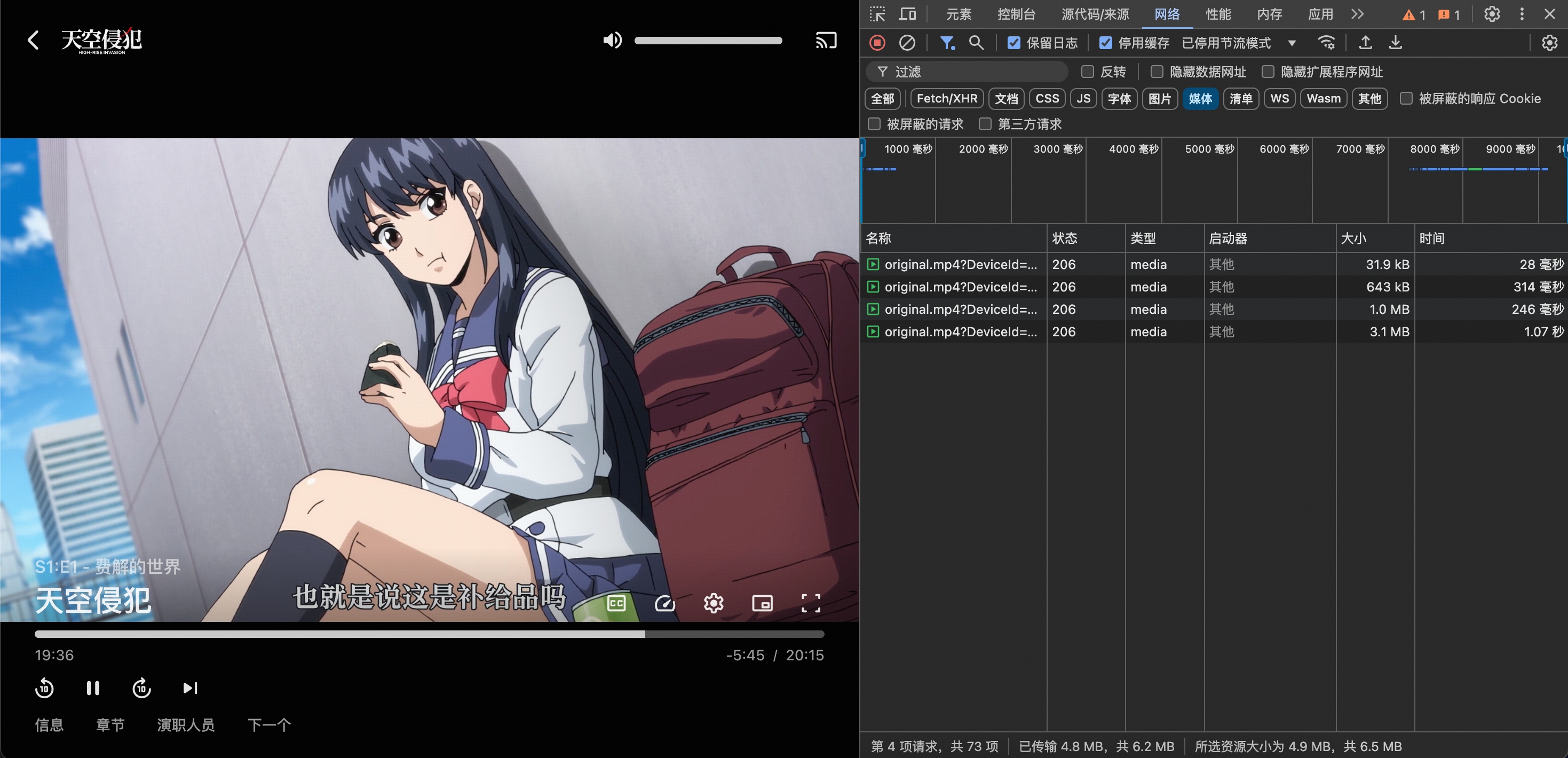Switch to 性能 tab
This screenshot has width=1568, height=758.
coord(1218,14)
